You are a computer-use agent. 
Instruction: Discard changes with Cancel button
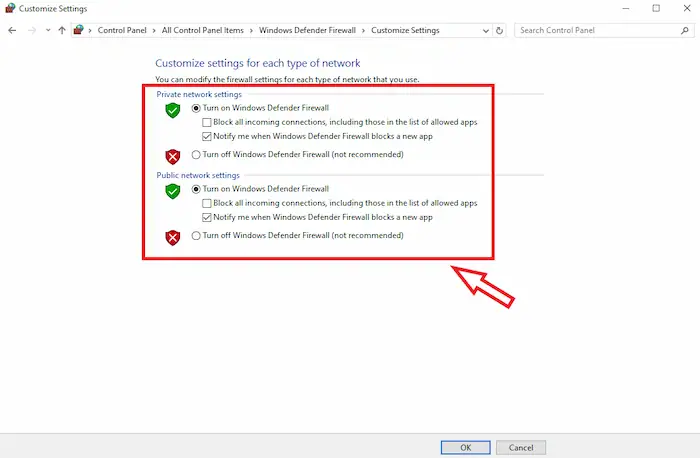pyautogui.click(x=521, y=447)
